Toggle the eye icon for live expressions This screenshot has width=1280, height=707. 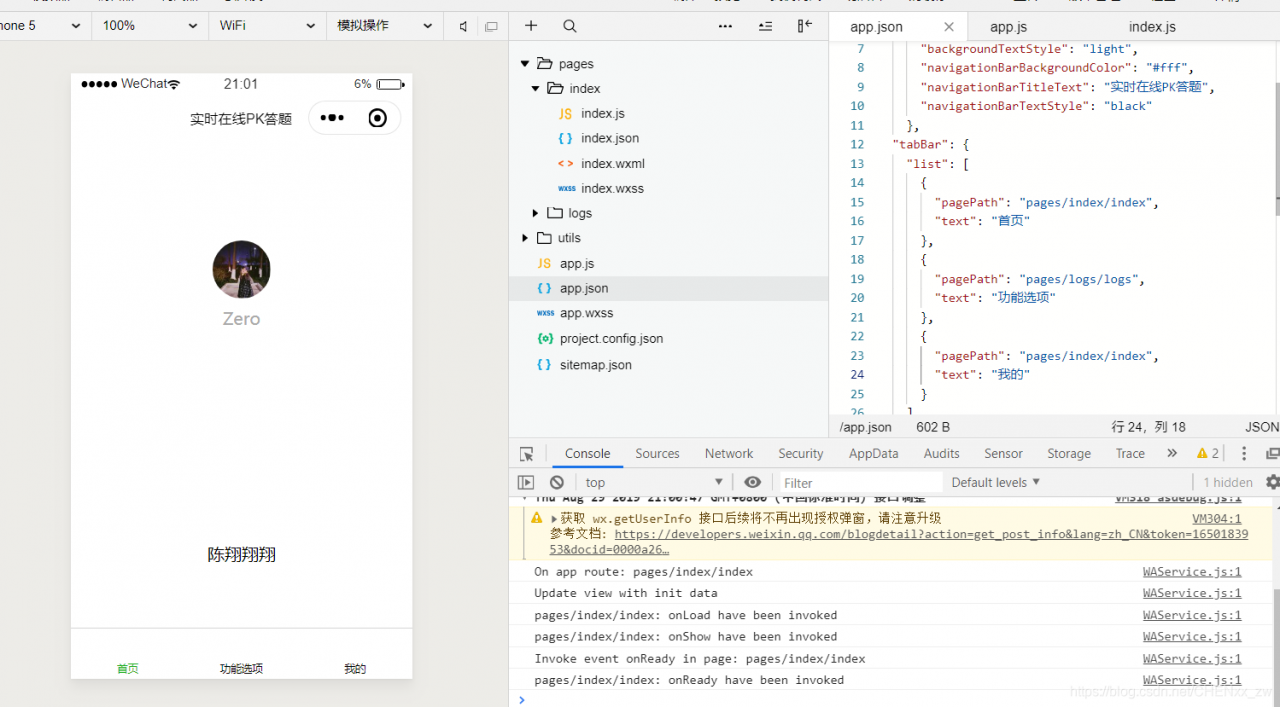point(753,482)
